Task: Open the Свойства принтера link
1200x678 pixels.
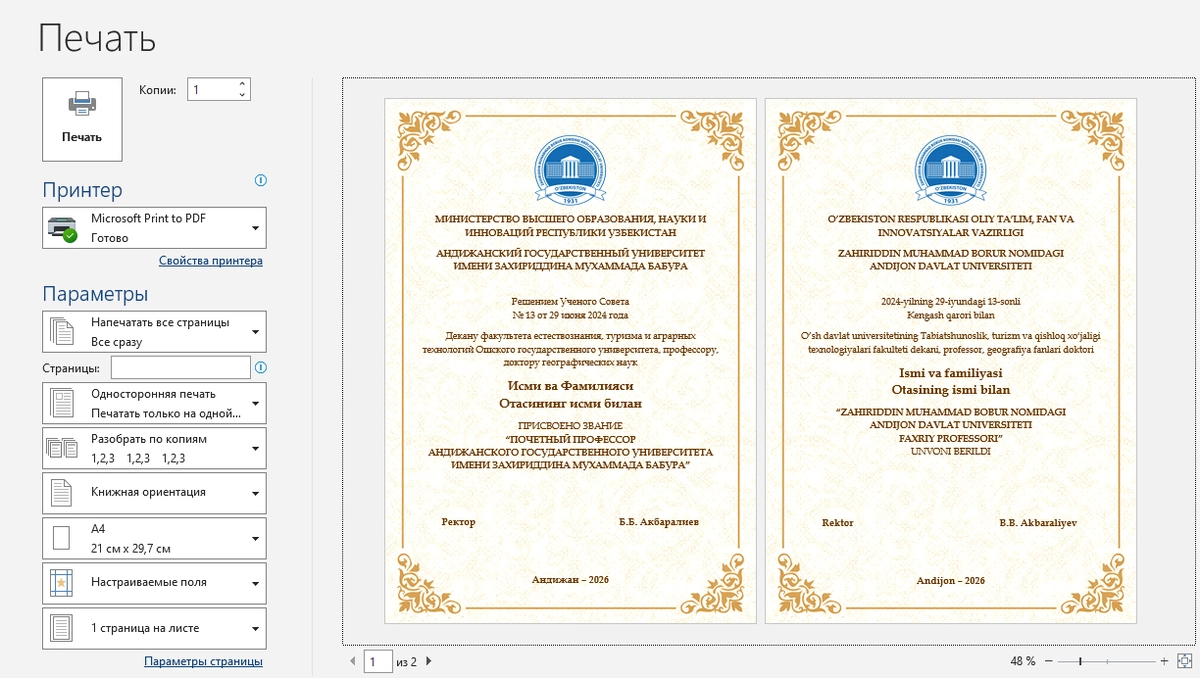Action: pyautogui.click(x=211, y=261)
